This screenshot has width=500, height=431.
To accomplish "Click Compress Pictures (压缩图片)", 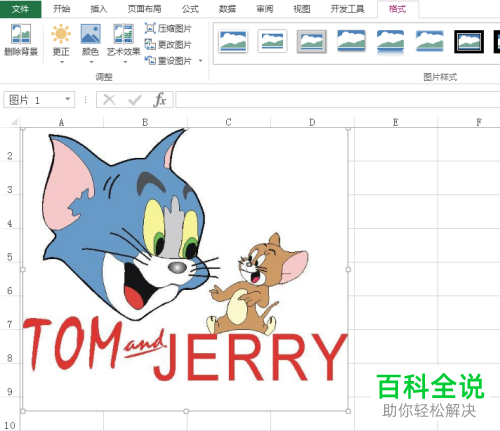I will point(168,29).
